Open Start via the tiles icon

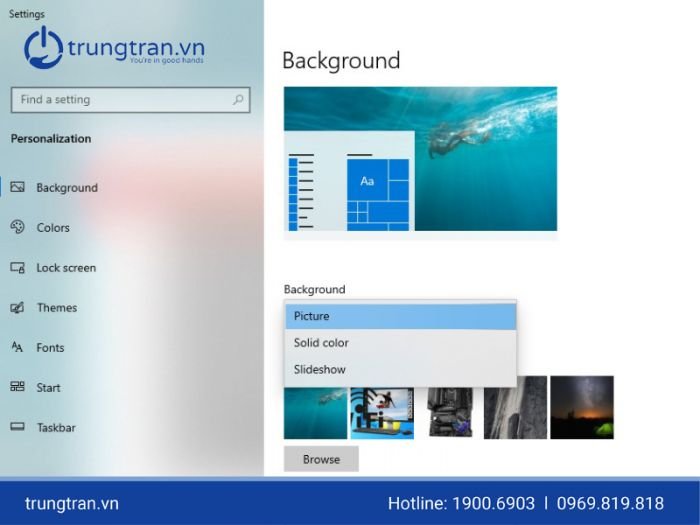pyautogui.click(x=17, y=387)
